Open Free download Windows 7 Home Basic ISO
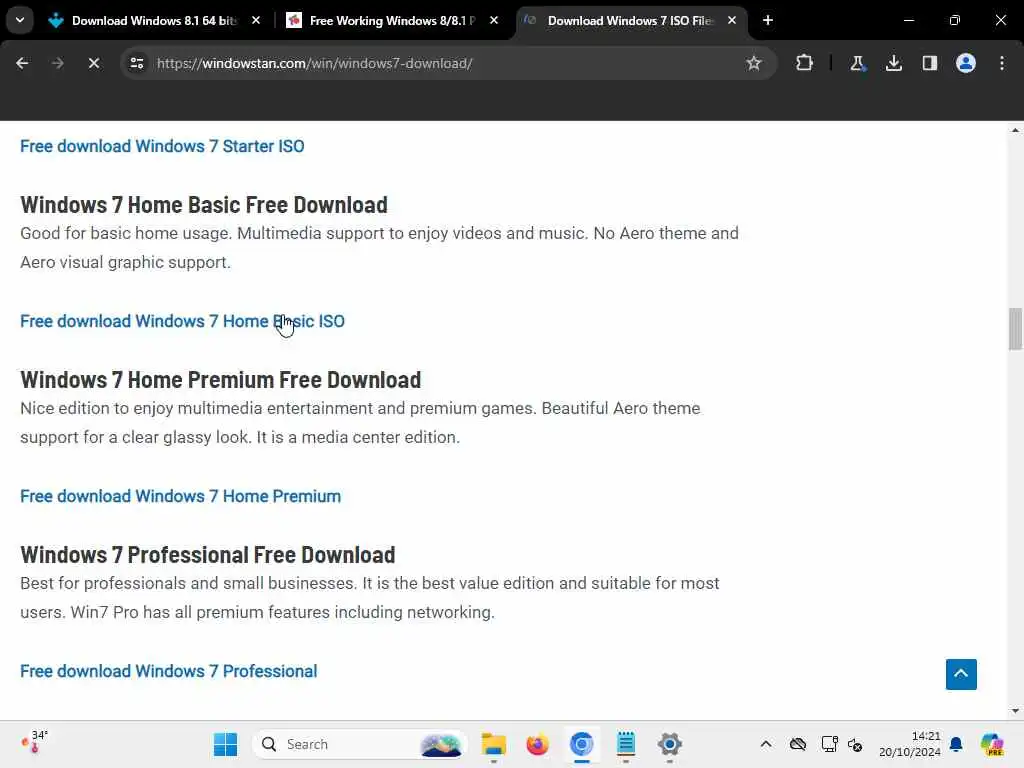This screenshot has height=768, width=1024. click(x=182, y=321)
